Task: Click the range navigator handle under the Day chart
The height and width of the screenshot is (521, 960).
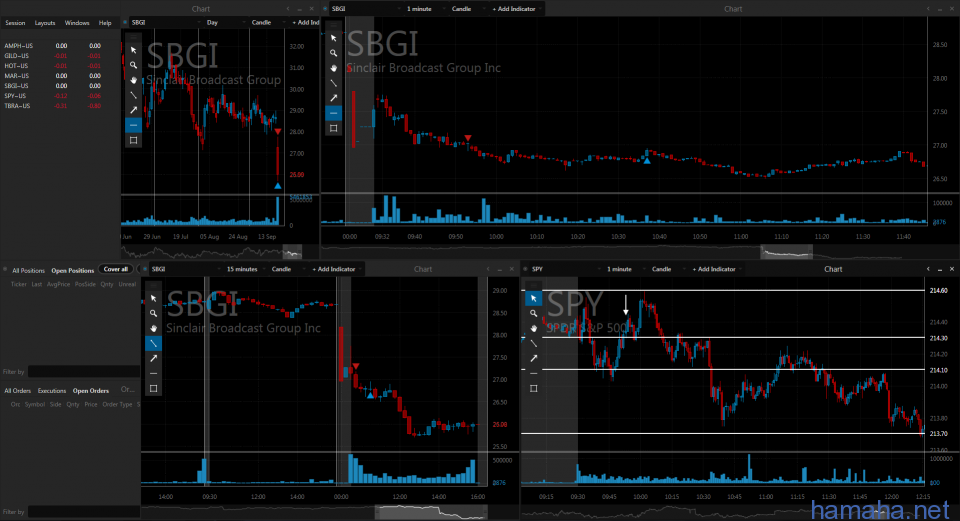Action: point(292,251)
